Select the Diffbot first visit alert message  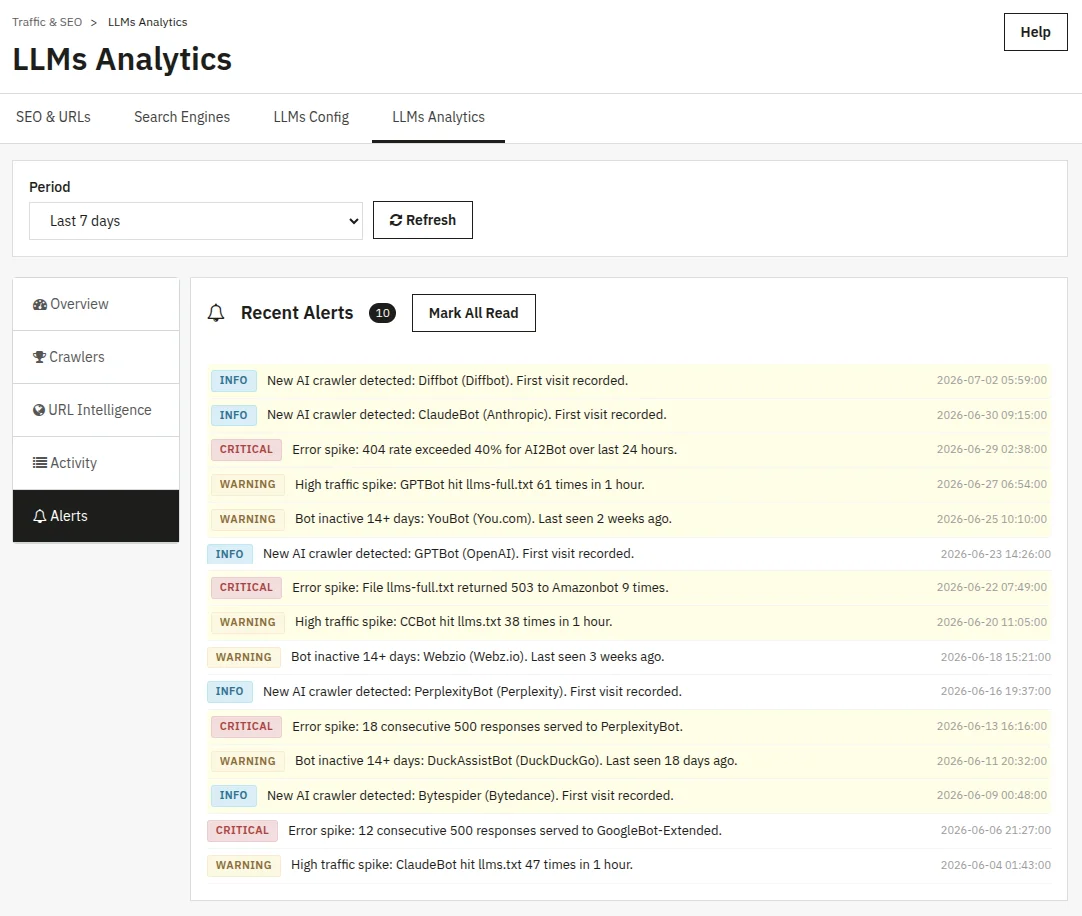point(447,380)
